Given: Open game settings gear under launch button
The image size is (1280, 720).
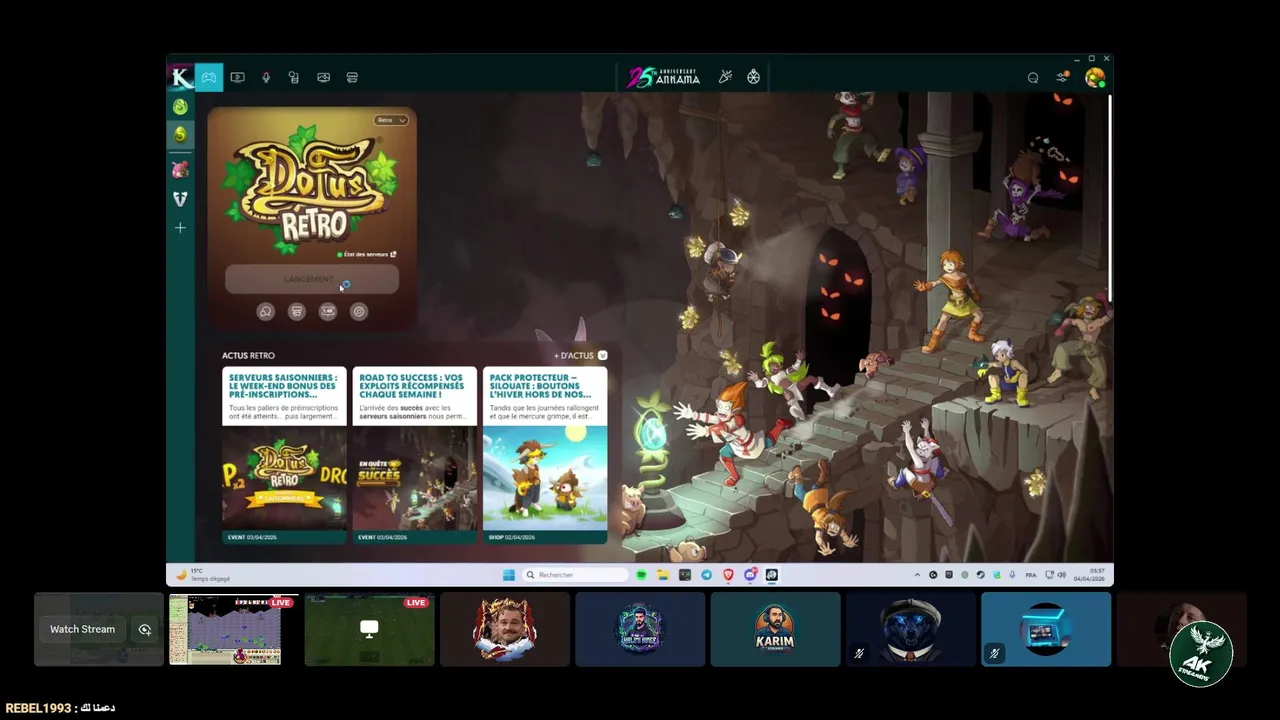Looking at the screenshot, I should pyautogui.click(x=359, y=312).
